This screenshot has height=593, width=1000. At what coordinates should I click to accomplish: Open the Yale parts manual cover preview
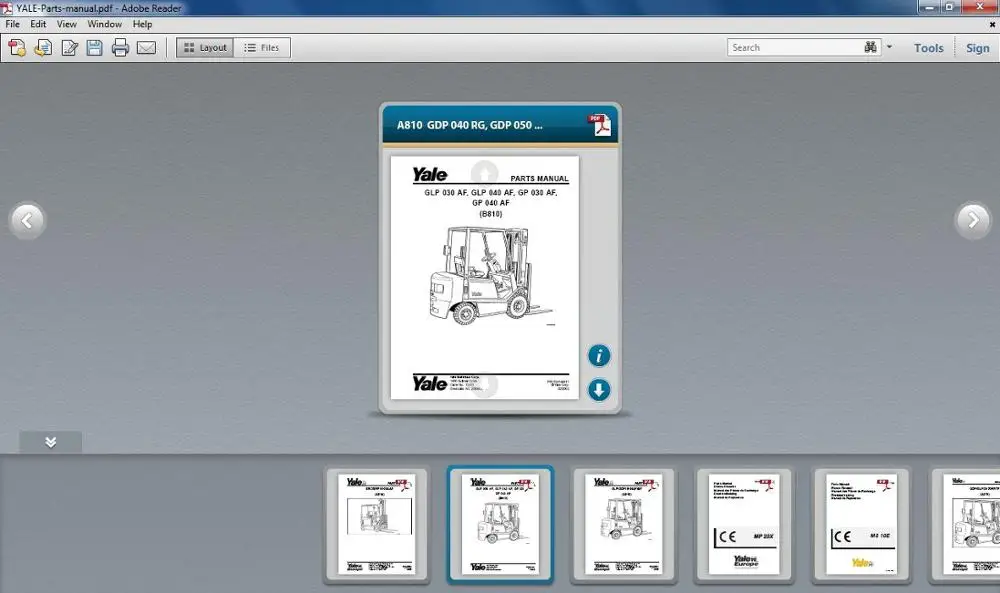(x=485, y=277)
